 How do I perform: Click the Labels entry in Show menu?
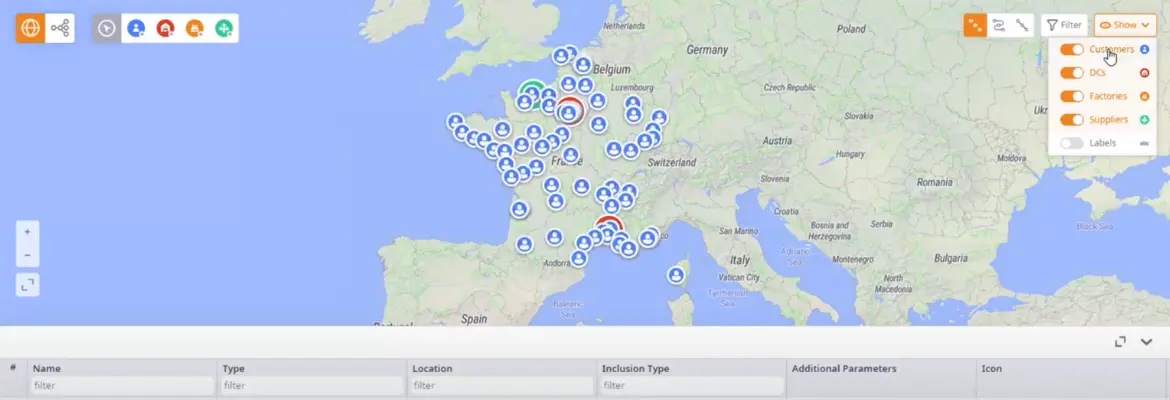tap(1103, 143)
